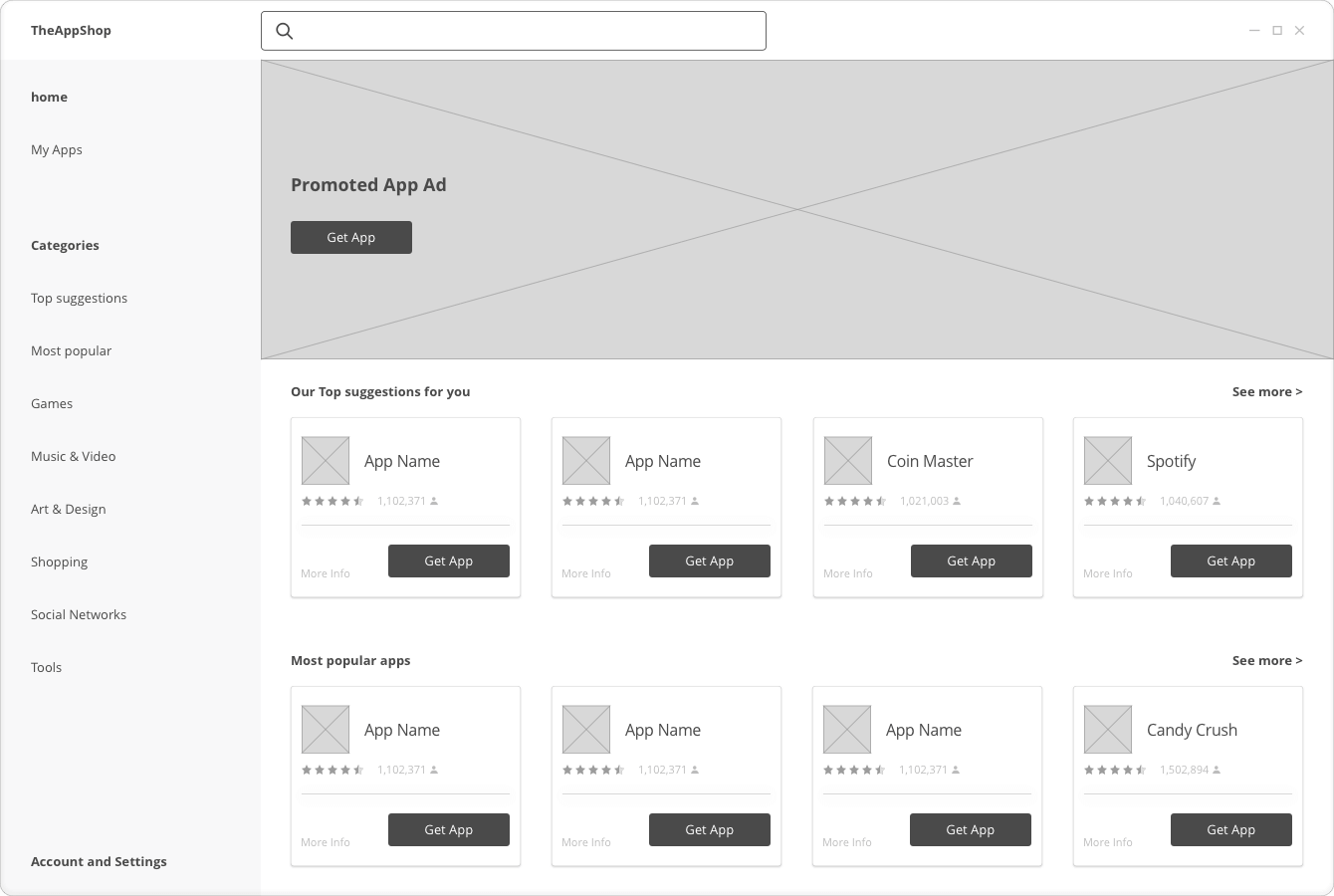This screenshot has width=1334, height=896.
Task: Focus the search input field
Action: pos(528,31)
